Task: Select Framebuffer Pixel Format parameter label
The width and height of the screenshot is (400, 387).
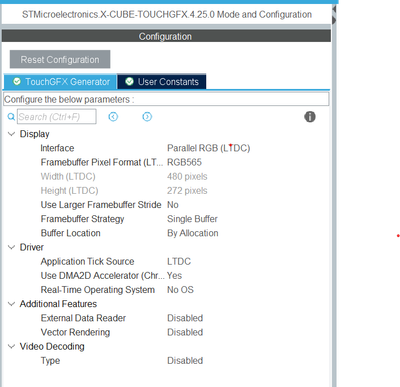Action: click(x=102, y=162)
